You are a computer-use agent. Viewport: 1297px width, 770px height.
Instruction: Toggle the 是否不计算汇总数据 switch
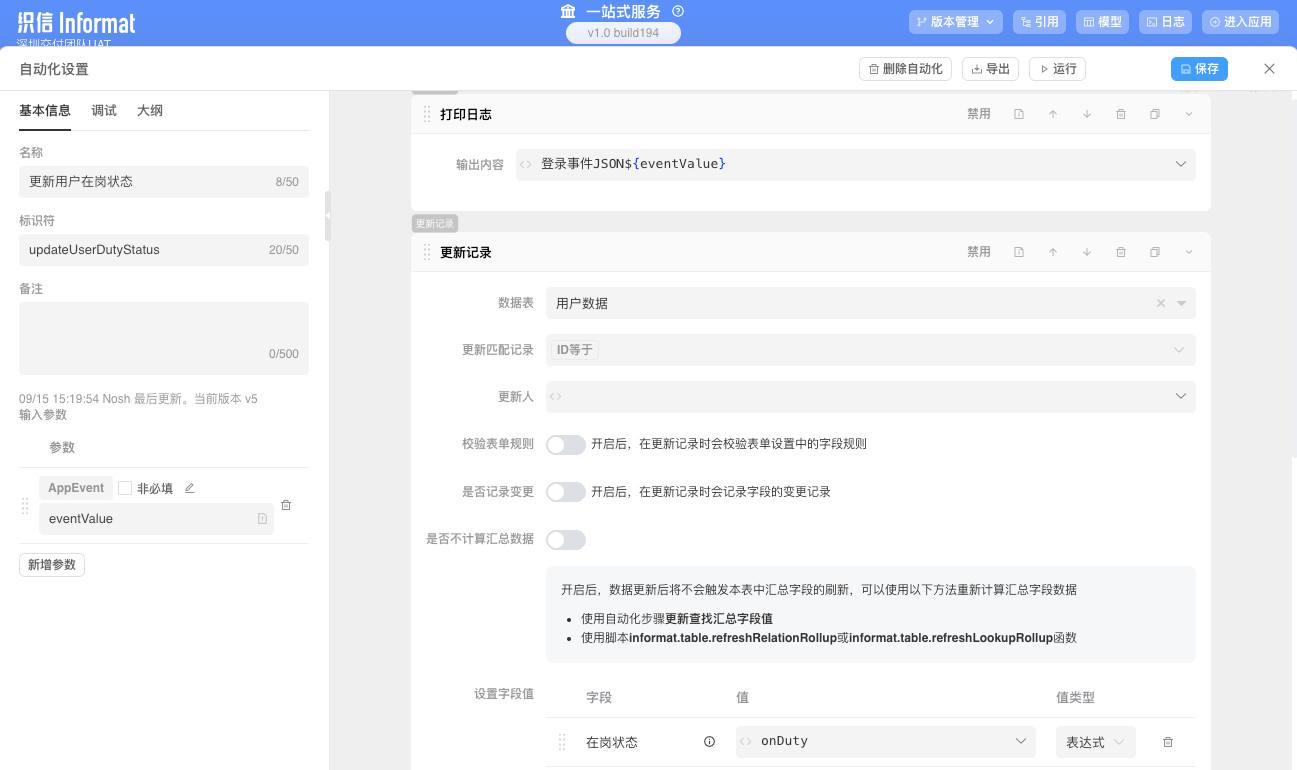click(x=565, y=540)
